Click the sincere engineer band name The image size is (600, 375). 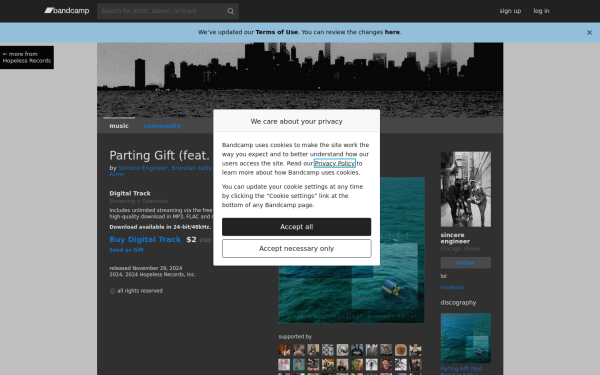[x=455, y=238]
